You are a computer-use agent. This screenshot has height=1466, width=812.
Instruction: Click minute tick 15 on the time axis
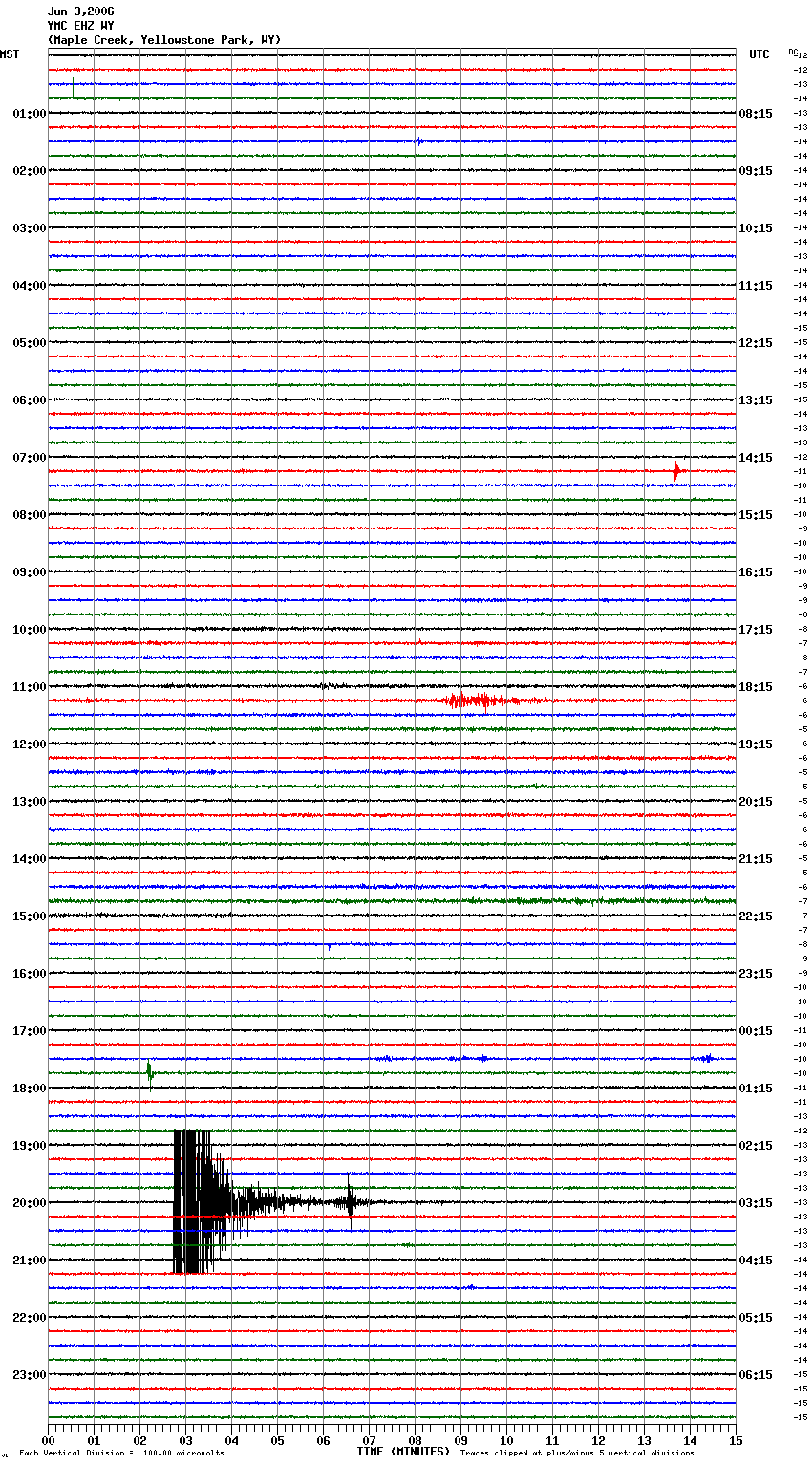(736, 1440)
